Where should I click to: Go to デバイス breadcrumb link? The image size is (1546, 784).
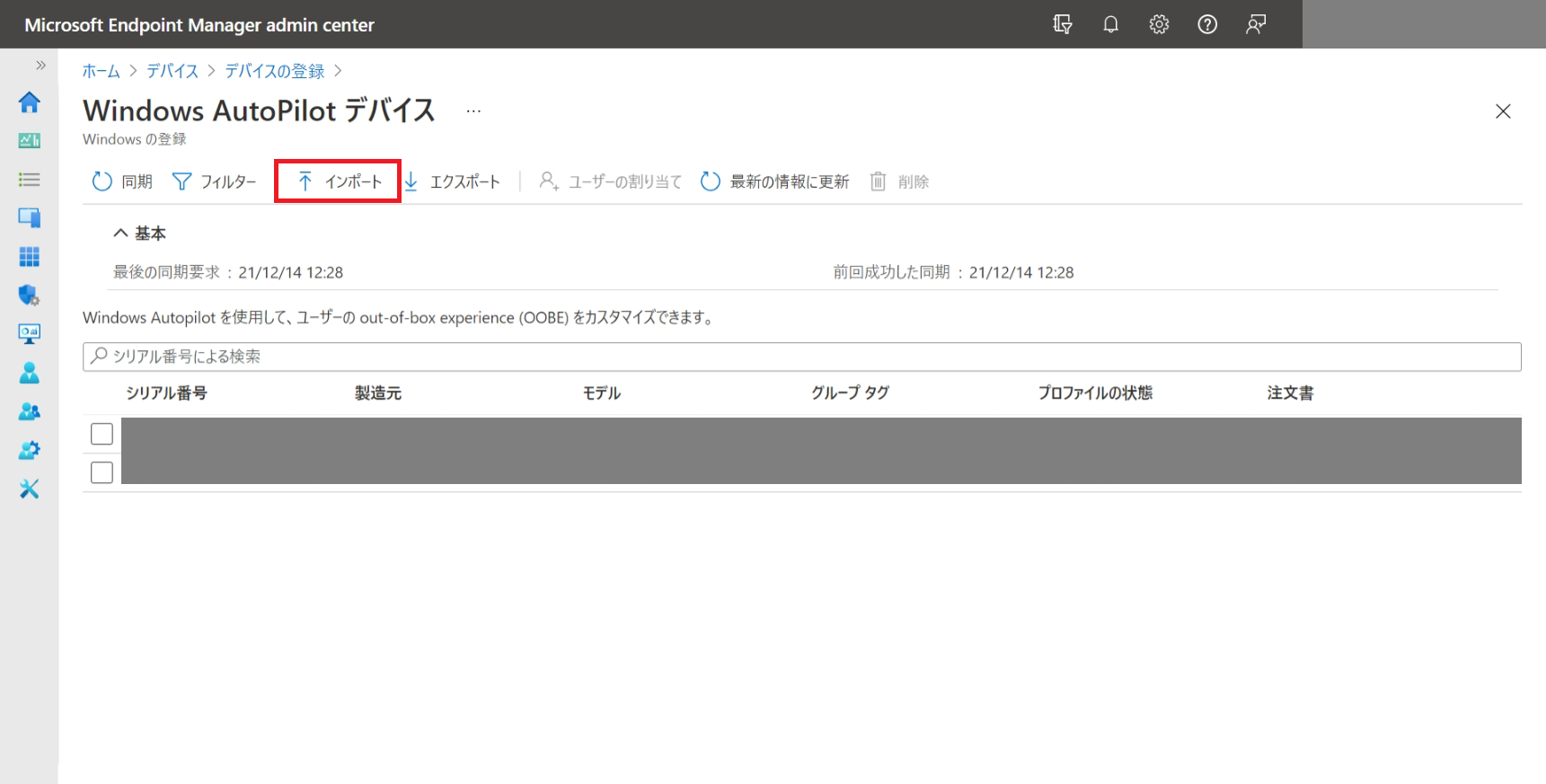tap(172, 71)
